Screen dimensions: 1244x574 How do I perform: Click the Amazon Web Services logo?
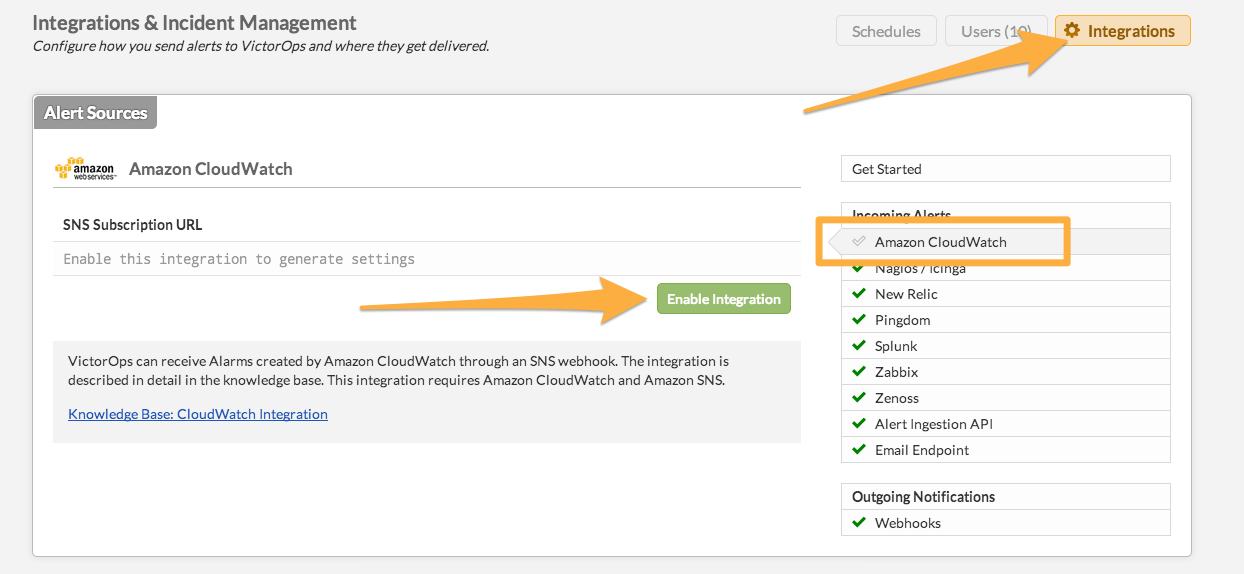pos(85,169)
